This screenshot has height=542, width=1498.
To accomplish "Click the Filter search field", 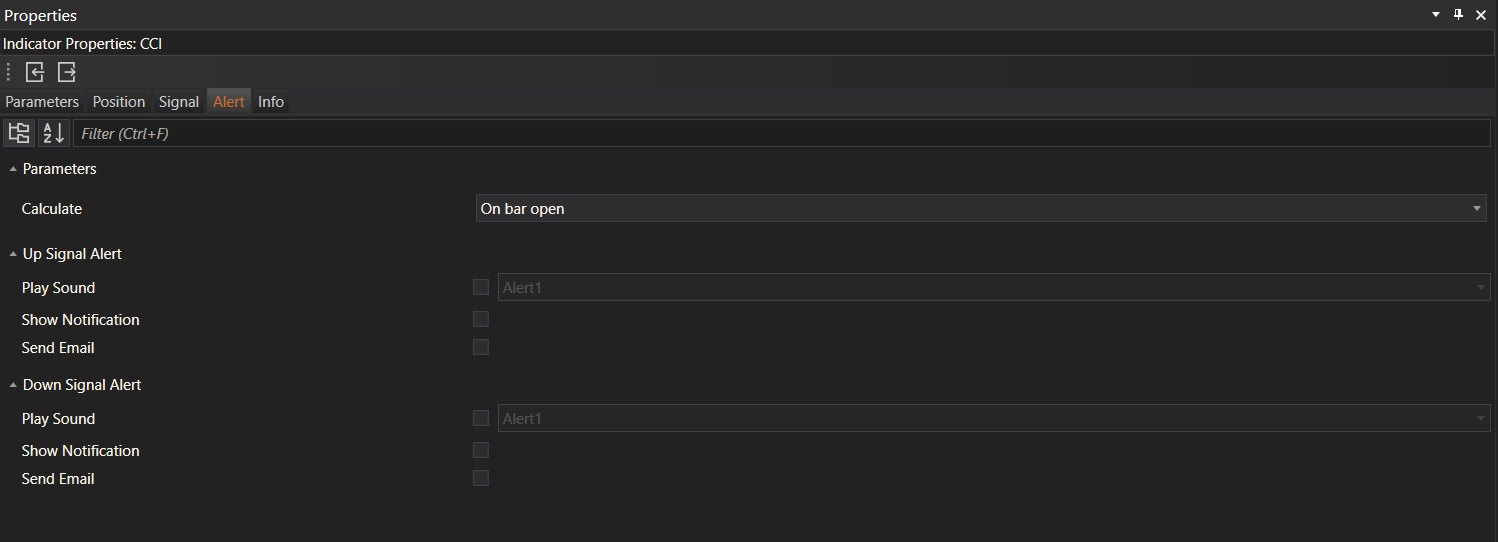I will 780,133.
